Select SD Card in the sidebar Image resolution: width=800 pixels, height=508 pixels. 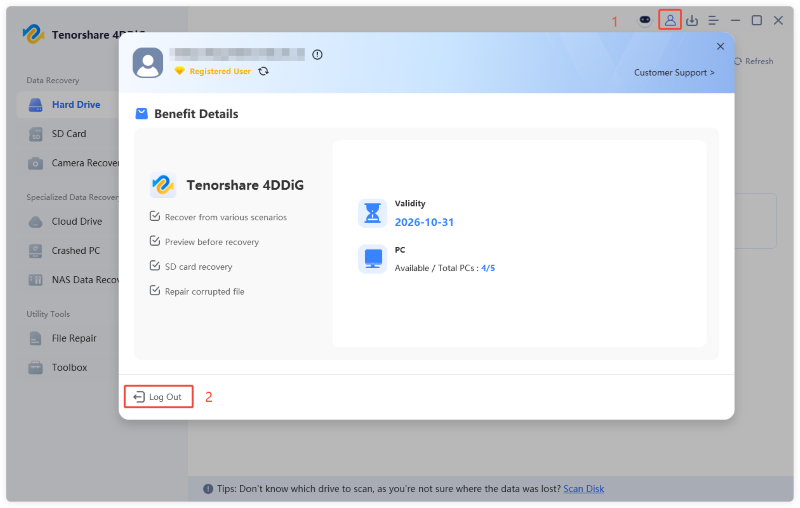pyautogui.click(x=68, y=134)
